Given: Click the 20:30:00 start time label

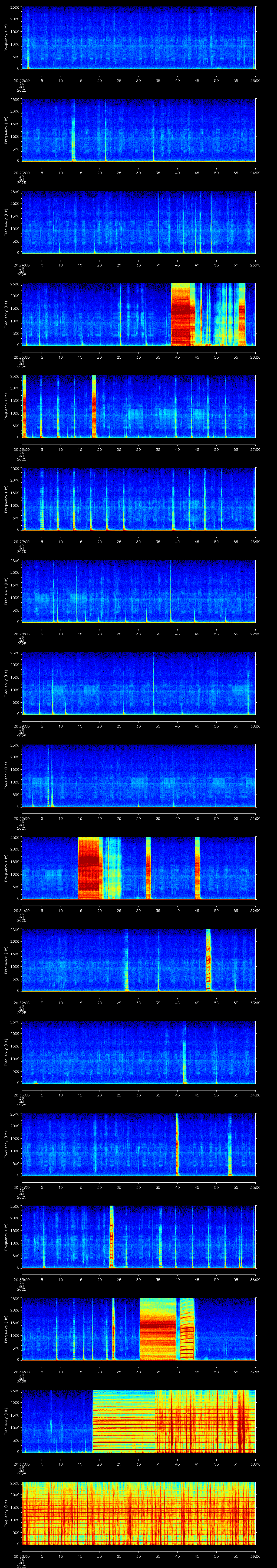Looking at the screenshot, I should (21, 818).
